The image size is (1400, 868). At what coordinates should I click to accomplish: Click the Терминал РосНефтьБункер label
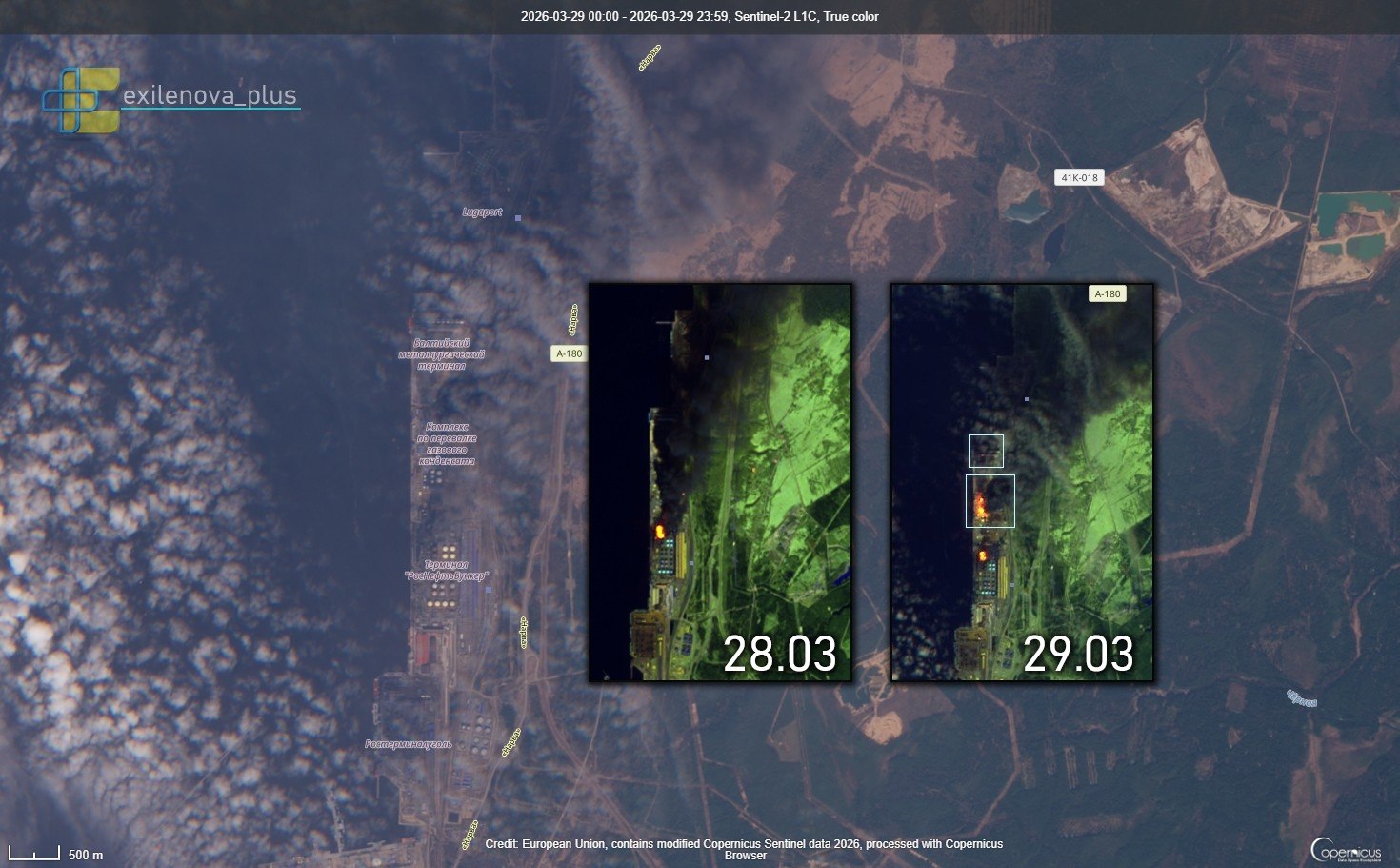click(446, 570)
